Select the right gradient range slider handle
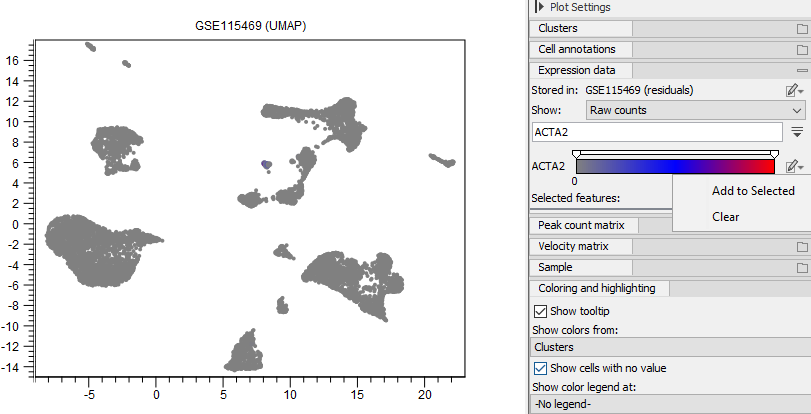This screenshot has height=414, width=811. click(774, 154)
